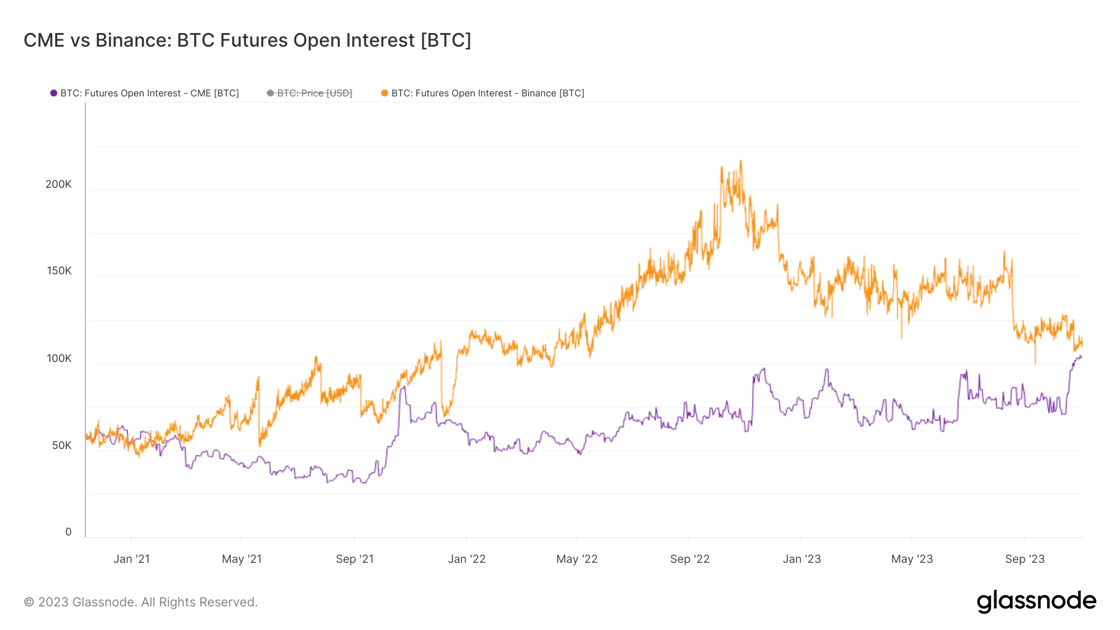
Task: Click the glassnode logo
Action: click(x=1036, y=601)
